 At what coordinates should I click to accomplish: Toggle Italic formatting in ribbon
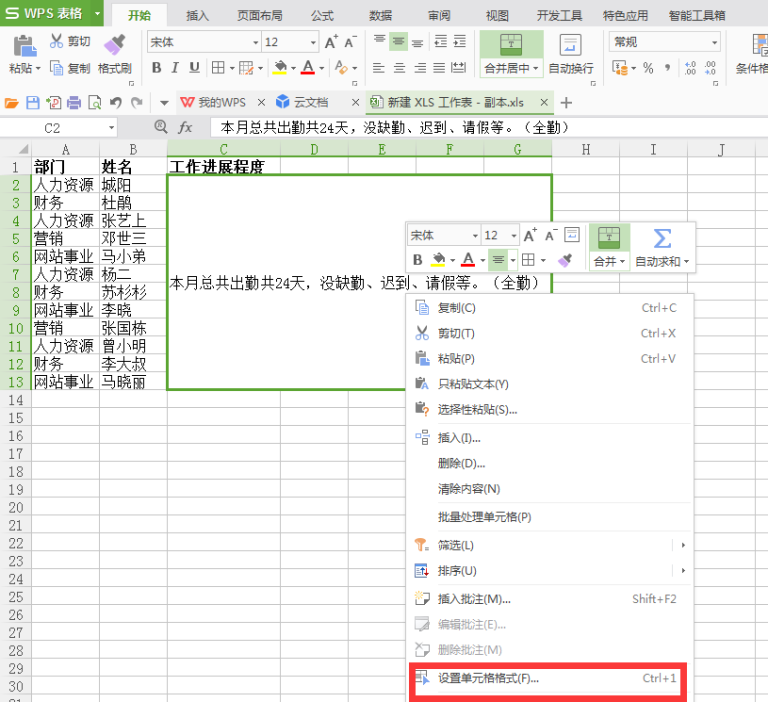click(x=175, y=68)
